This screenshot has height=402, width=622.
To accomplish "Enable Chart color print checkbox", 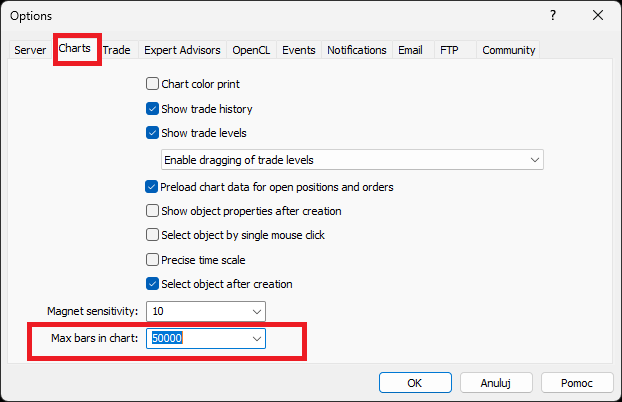I will click(153, 84).
